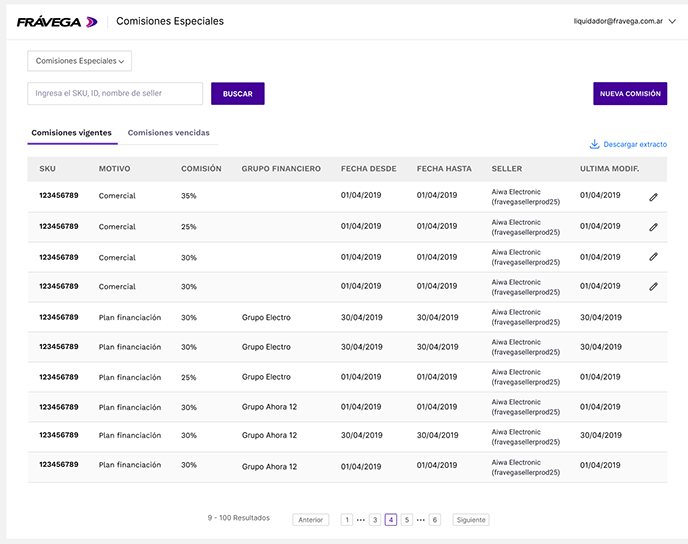Click the SKU column header
Image resolution: width=688 pixels, height=544 pixels.
pyautogui.click(x=47, y=168)
